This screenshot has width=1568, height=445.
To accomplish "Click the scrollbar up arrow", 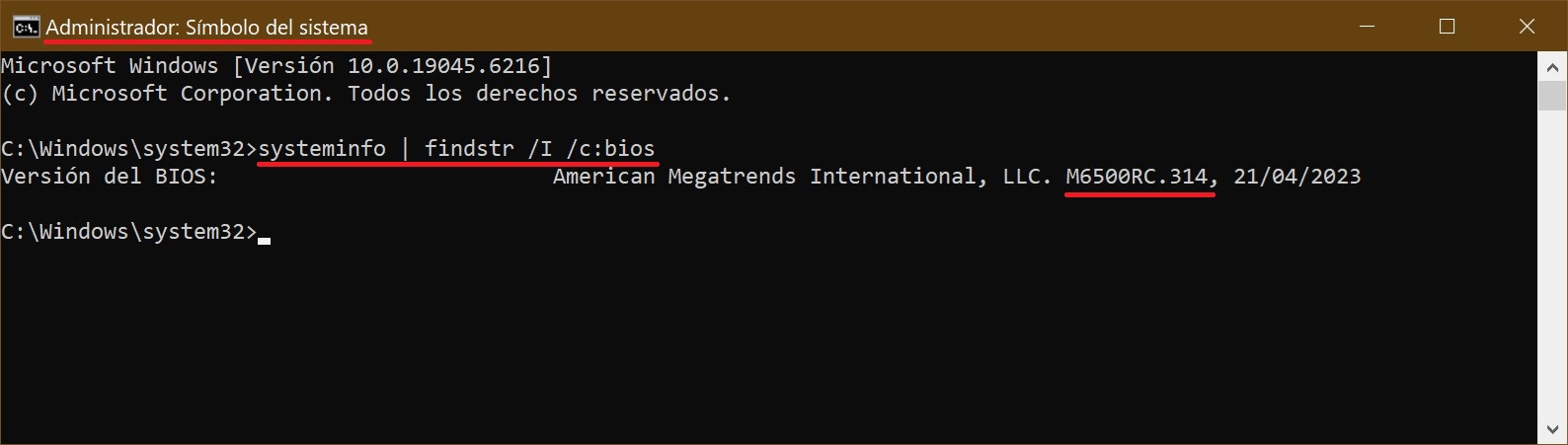I will coord(1552,67).
